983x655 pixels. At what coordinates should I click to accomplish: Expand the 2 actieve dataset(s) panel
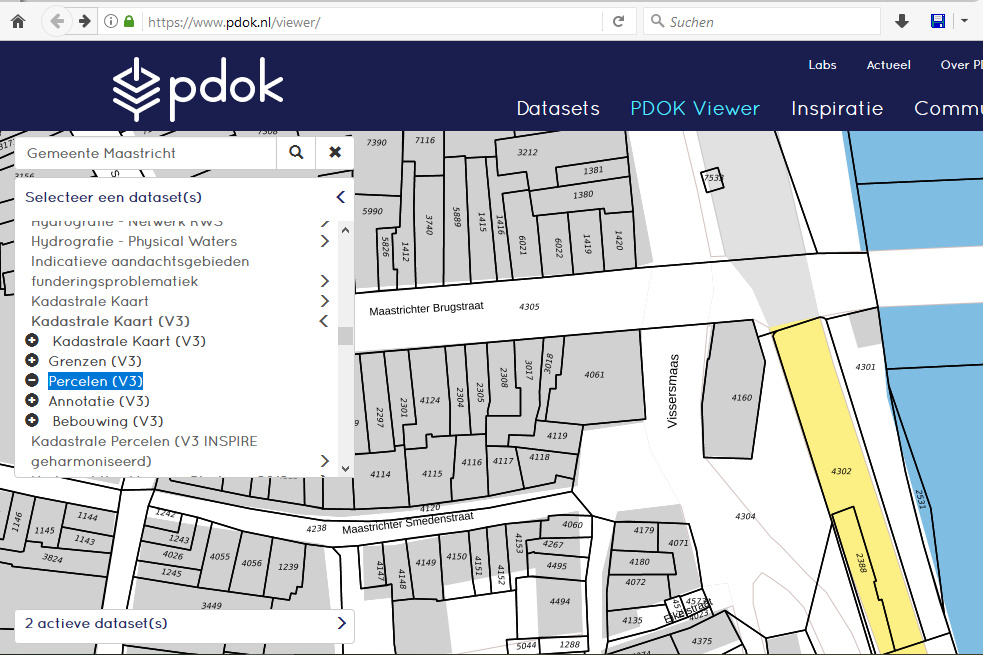[x=341, y=623]
